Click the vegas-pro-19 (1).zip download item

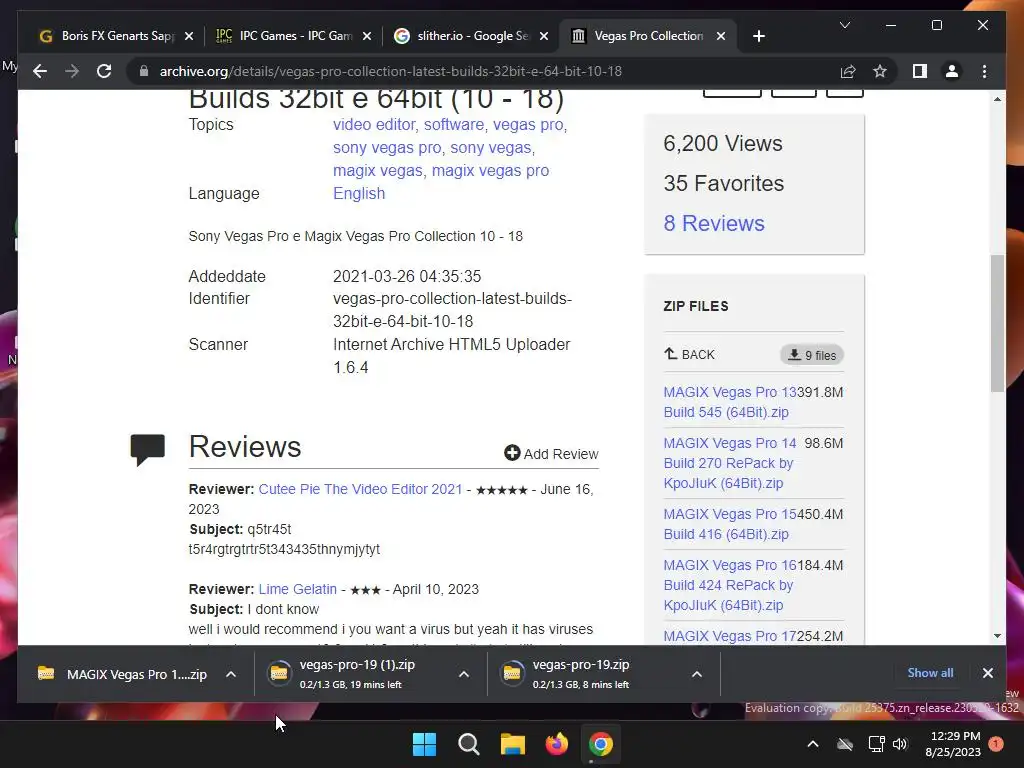click(357, 675)
